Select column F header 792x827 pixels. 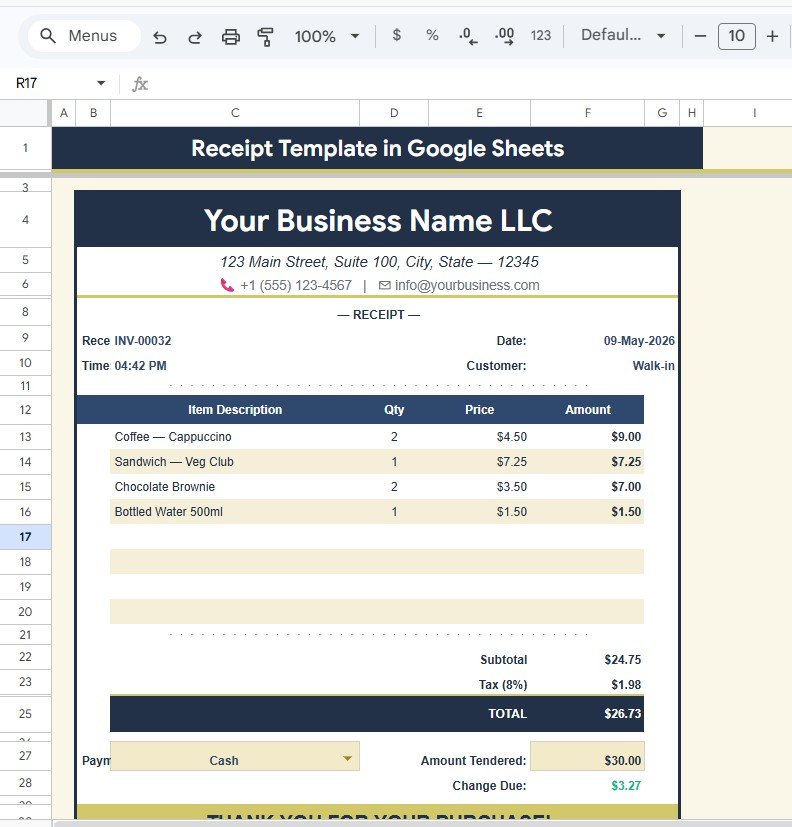click(x=587, y=113)
